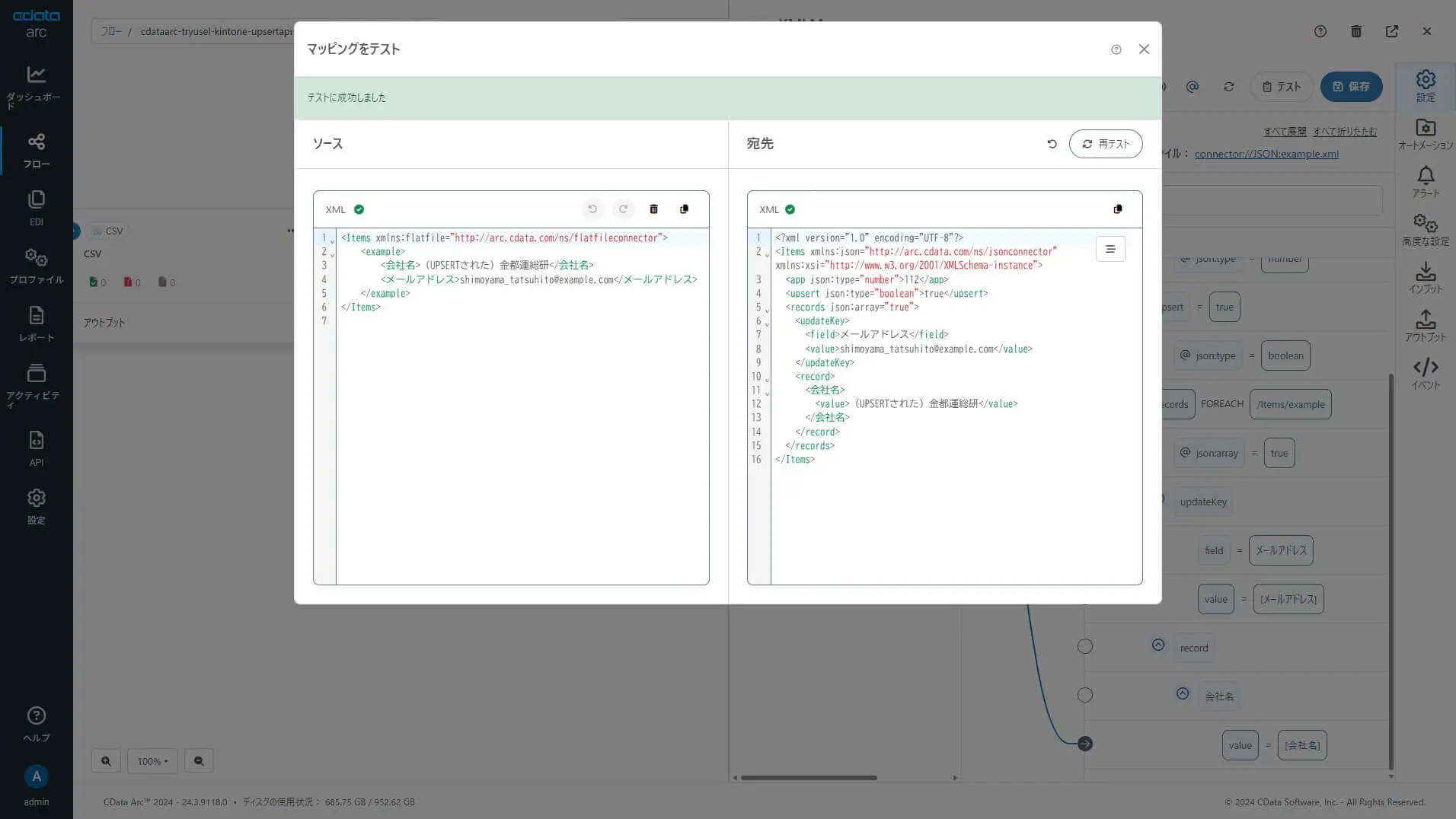This screenshot has height=819, width=1456.
Task: Undo in the source XML editor
Action: [592, 209]
